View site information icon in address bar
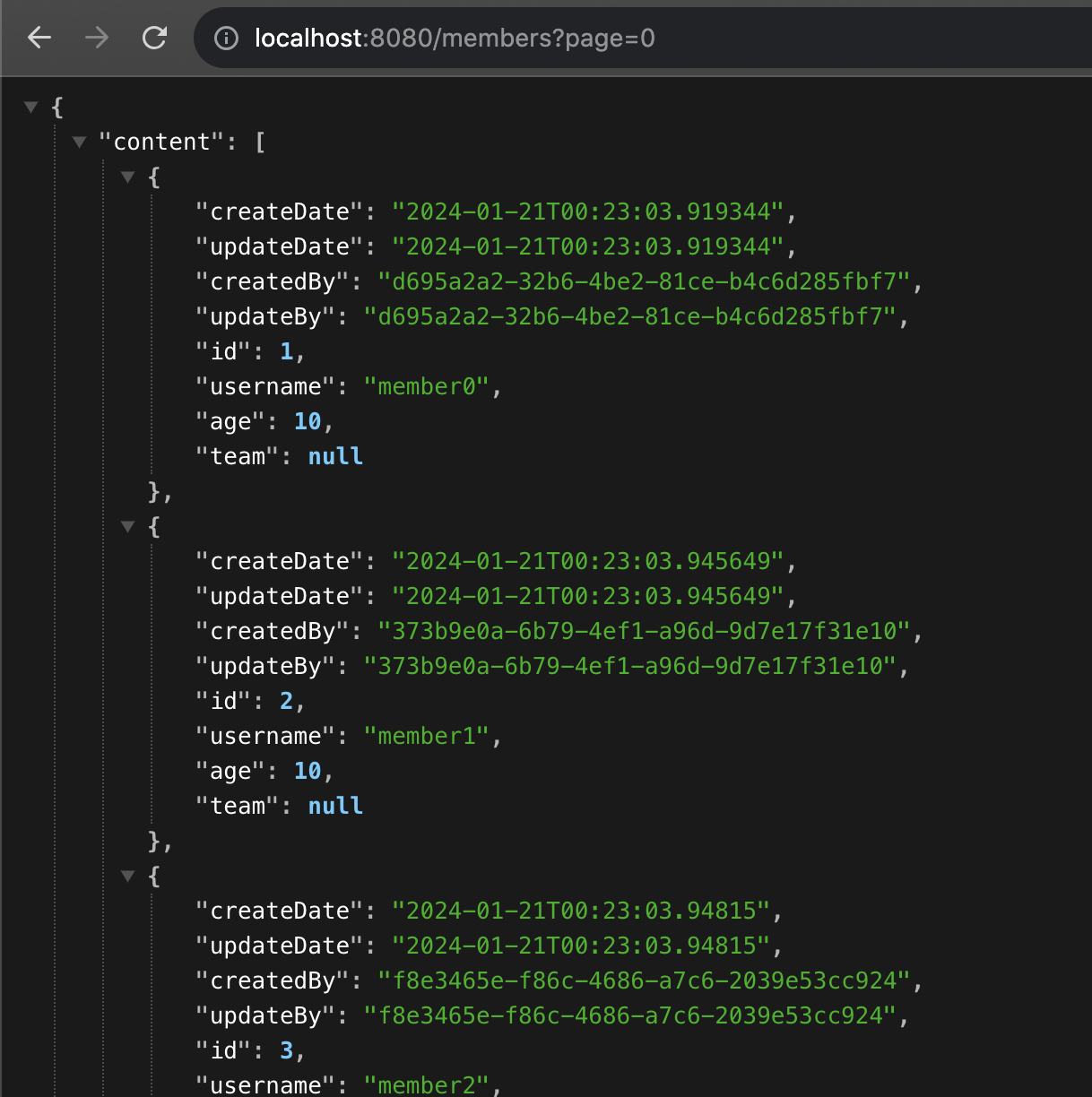 click(226, 38)
